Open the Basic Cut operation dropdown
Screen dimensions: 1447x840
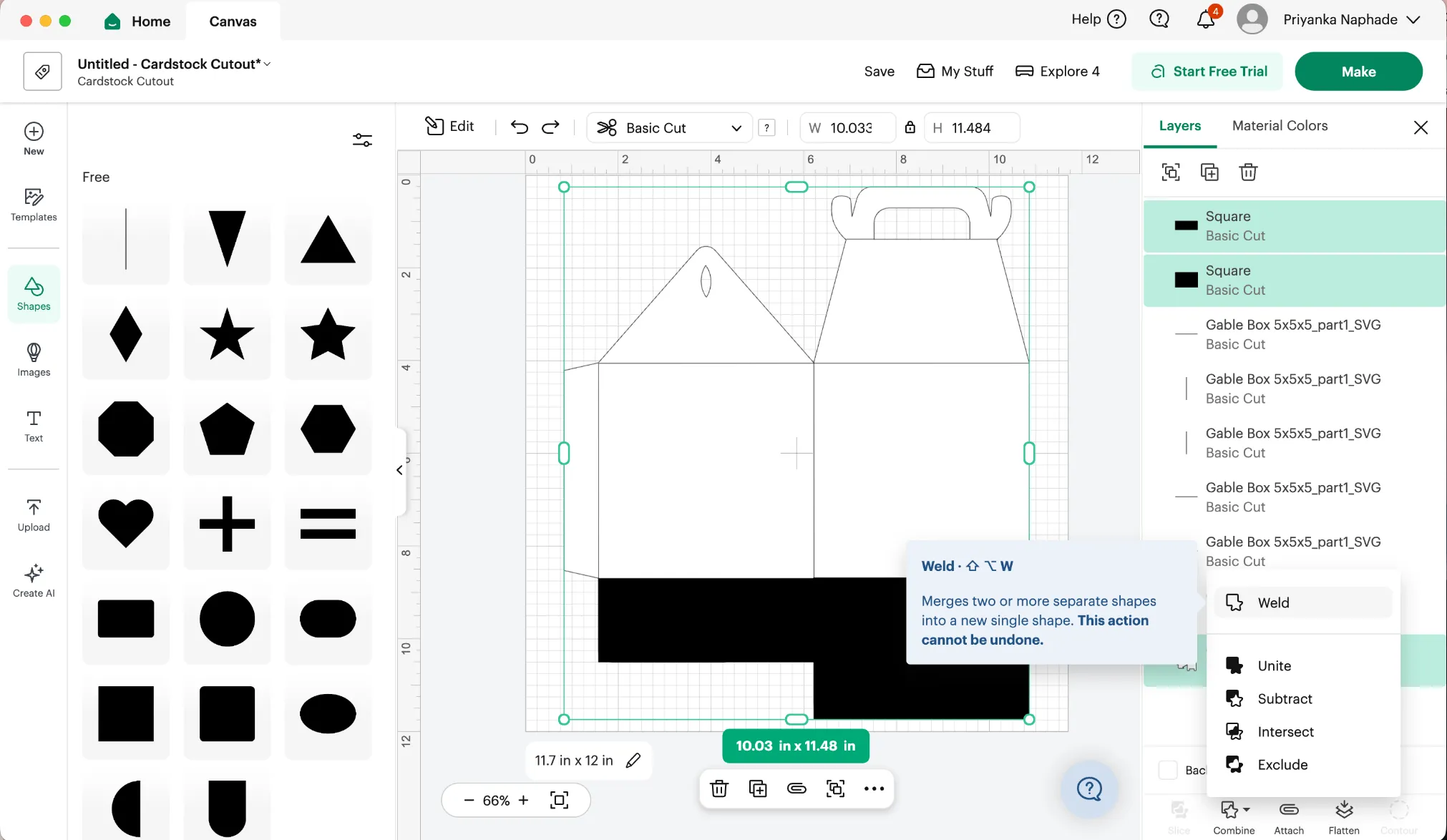click(x=669, y=128)
